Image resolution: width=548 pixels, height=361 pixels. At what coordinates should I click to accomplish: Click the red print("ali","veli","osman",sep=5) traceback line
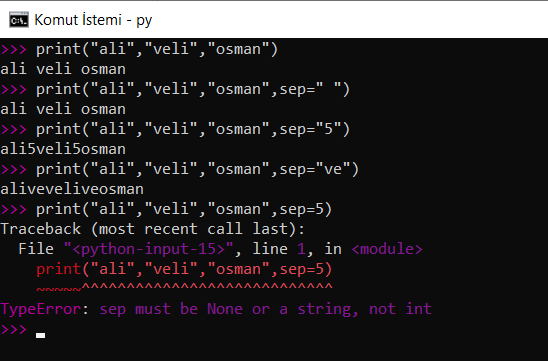pos(184,269)
